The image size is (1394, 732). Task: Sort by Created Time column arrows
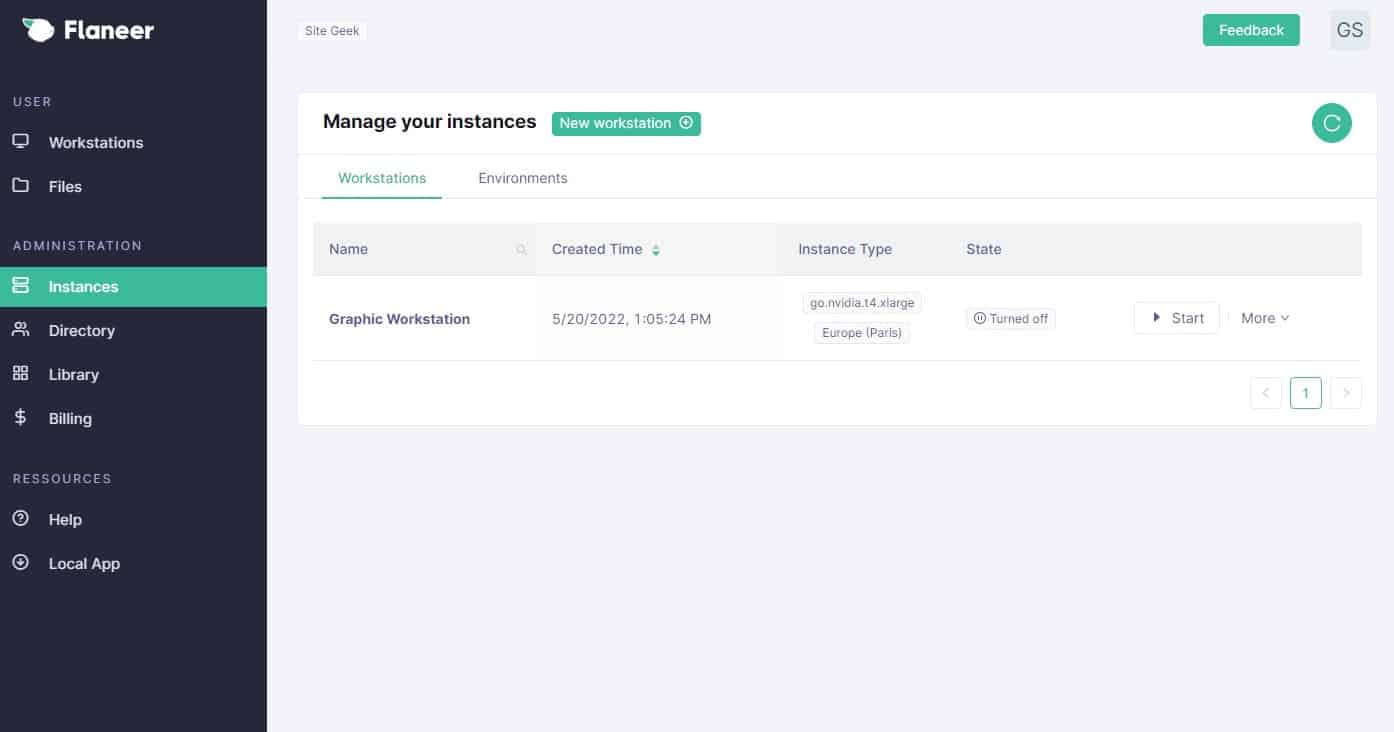coord(656,250)
